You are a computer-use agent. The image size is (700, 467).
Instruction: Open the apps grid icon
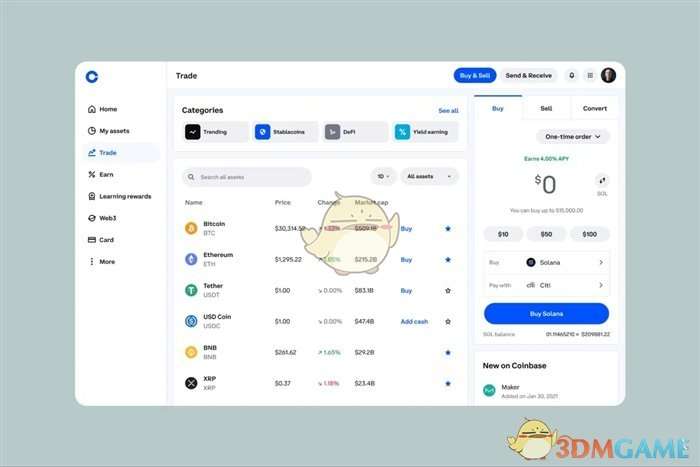click(590, 75)
